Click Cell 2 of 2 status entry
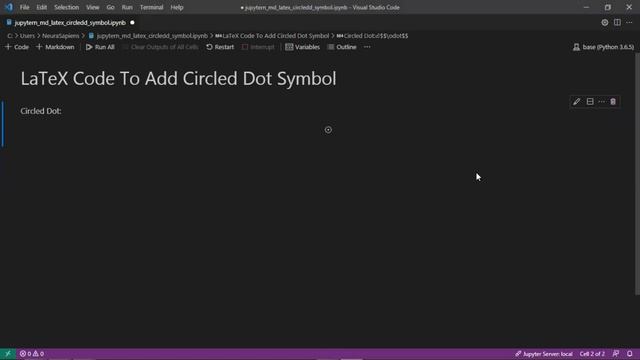The height and width of the screenshot is (360, 640). point(592,354)
